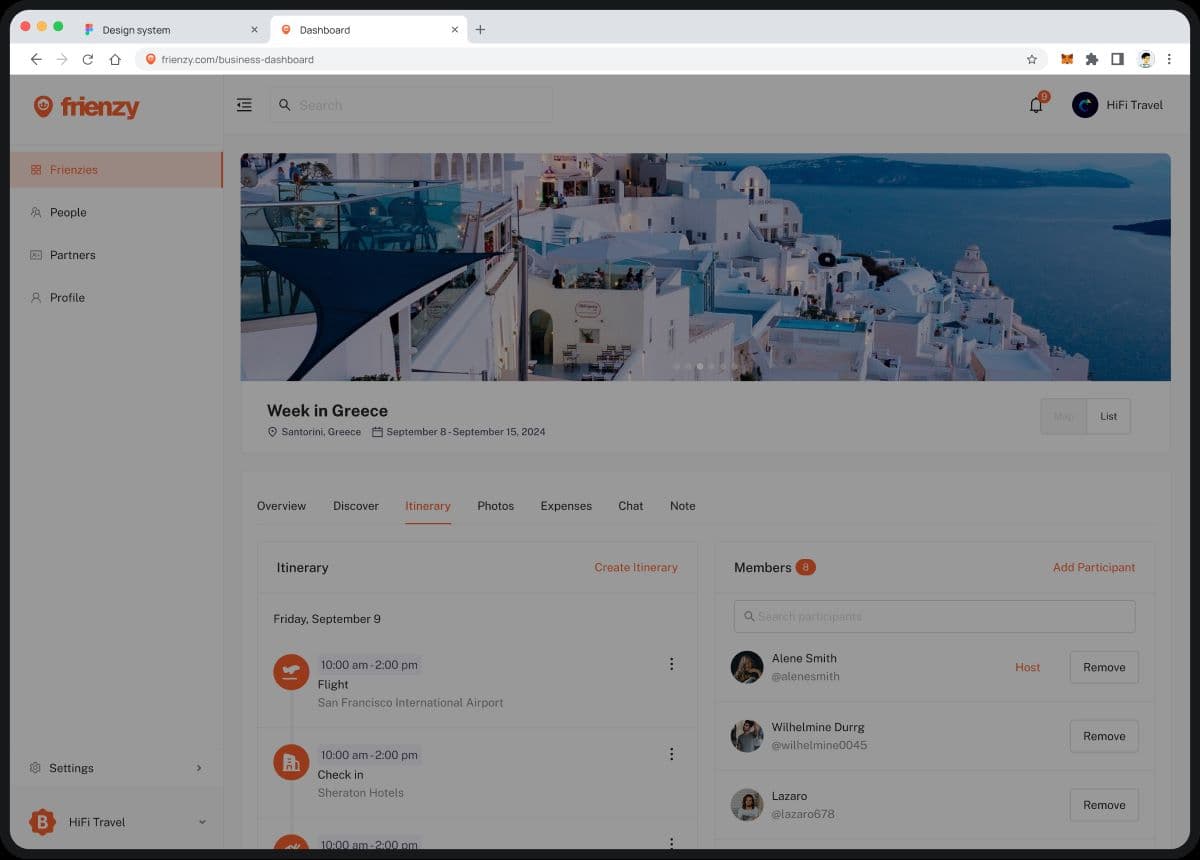The width and height of the screenshot is (1200, 860).
Task: Click 'Friday, September 9' heading
Action: tap(327, 619)
